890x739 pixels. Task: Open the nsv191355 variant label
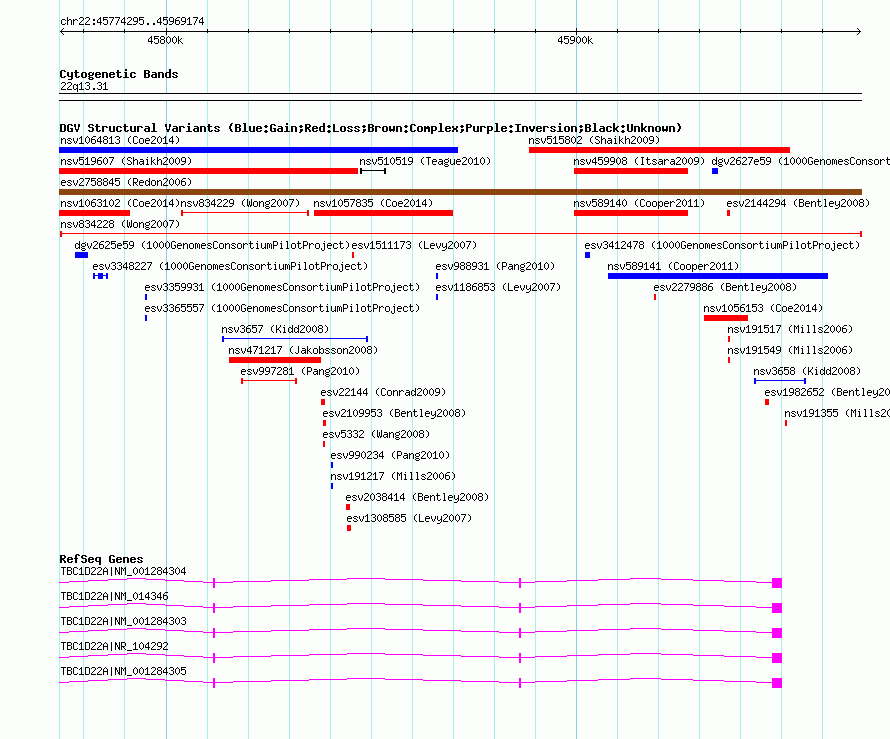coord(837,413)
